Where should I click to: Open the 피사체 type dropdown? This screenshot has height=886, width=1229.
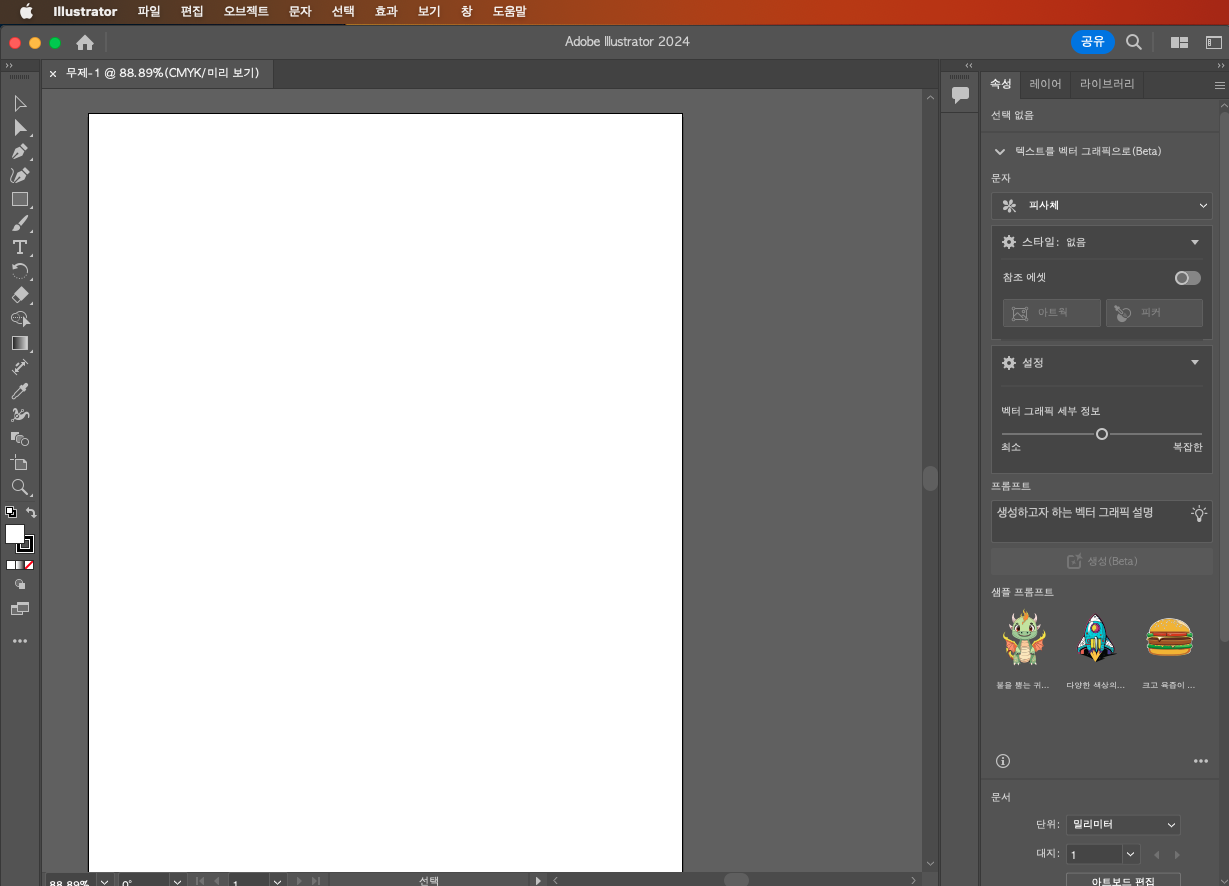pyautogui.click(x=1101, y=205)
